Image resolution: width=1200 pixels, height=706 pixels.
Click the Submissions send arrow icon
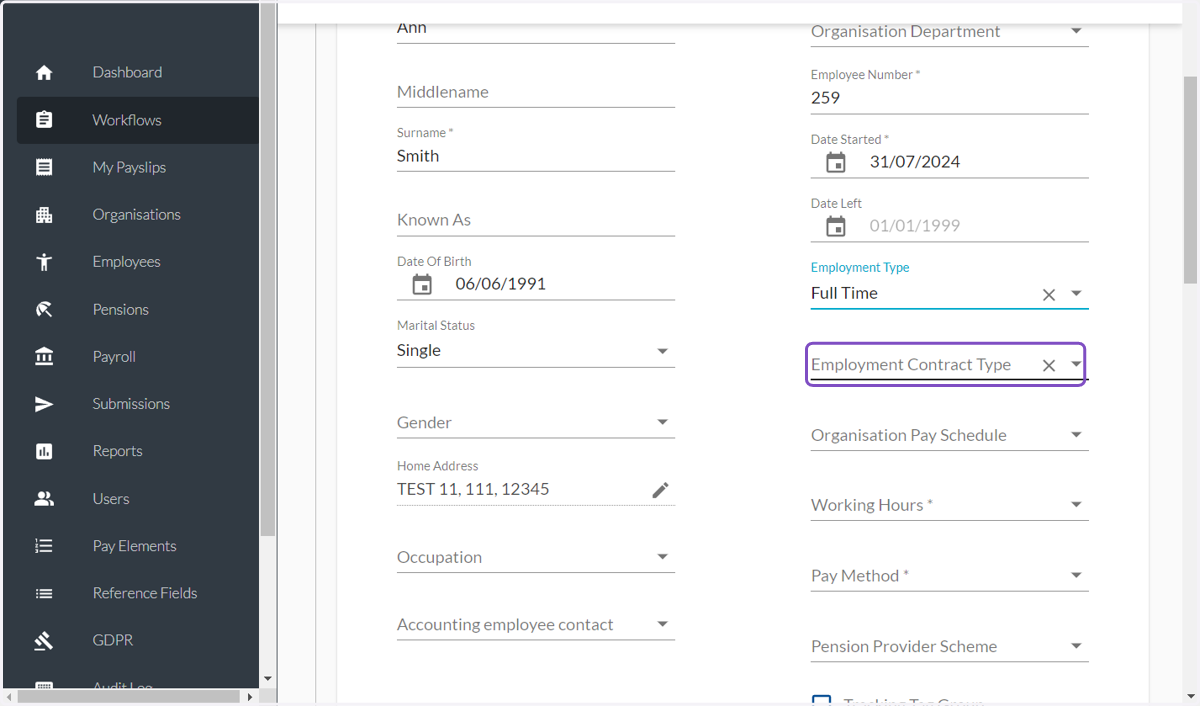tap(44, 404)
